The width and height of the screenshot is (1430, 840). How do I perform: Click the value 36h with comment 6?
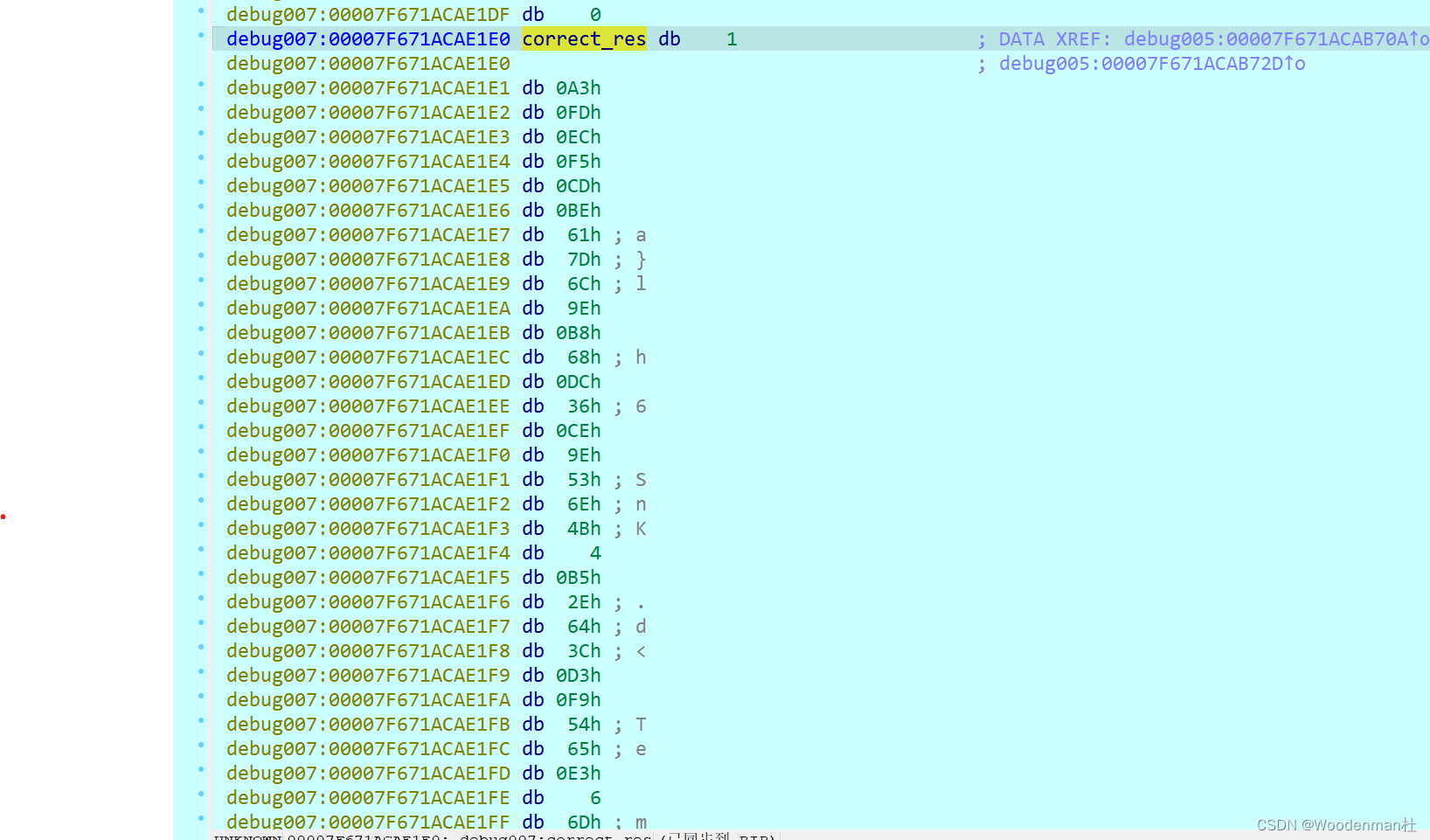point(584,406)
